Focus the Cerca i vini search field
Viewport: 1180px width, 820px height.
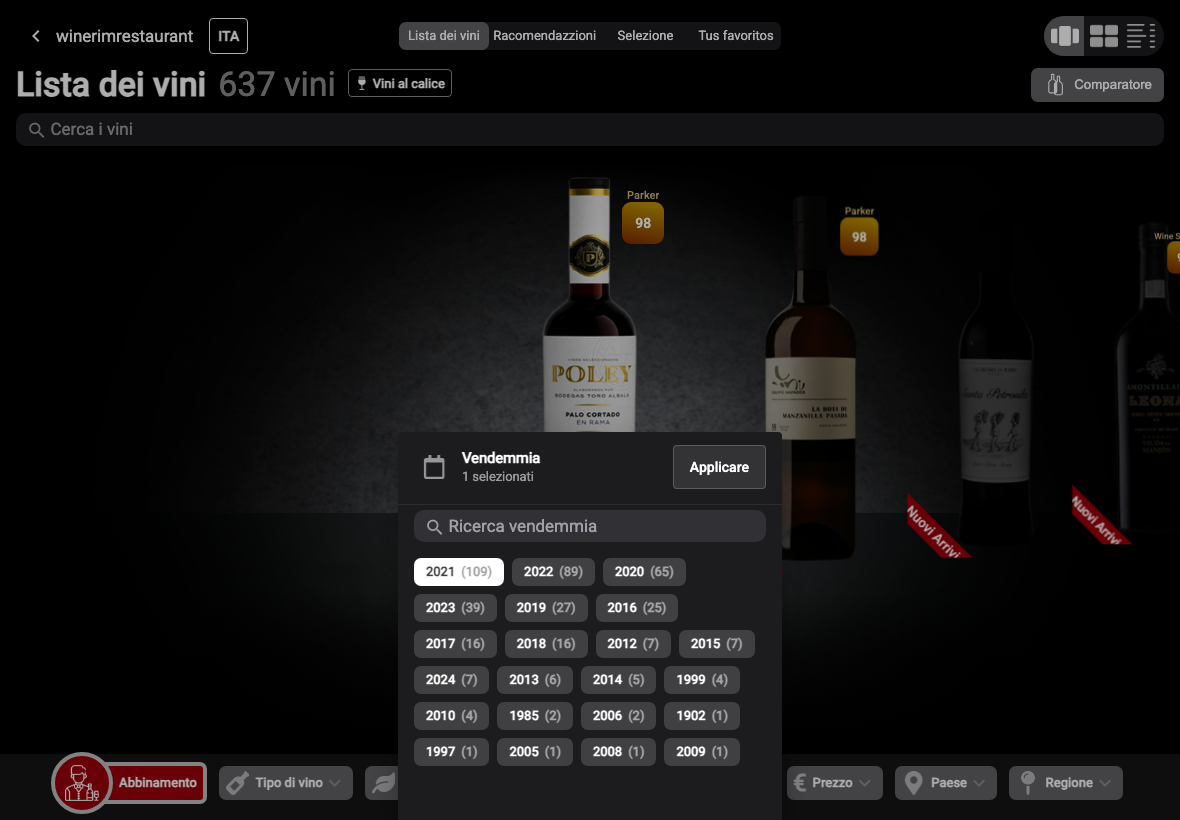[x=590, y=129]
